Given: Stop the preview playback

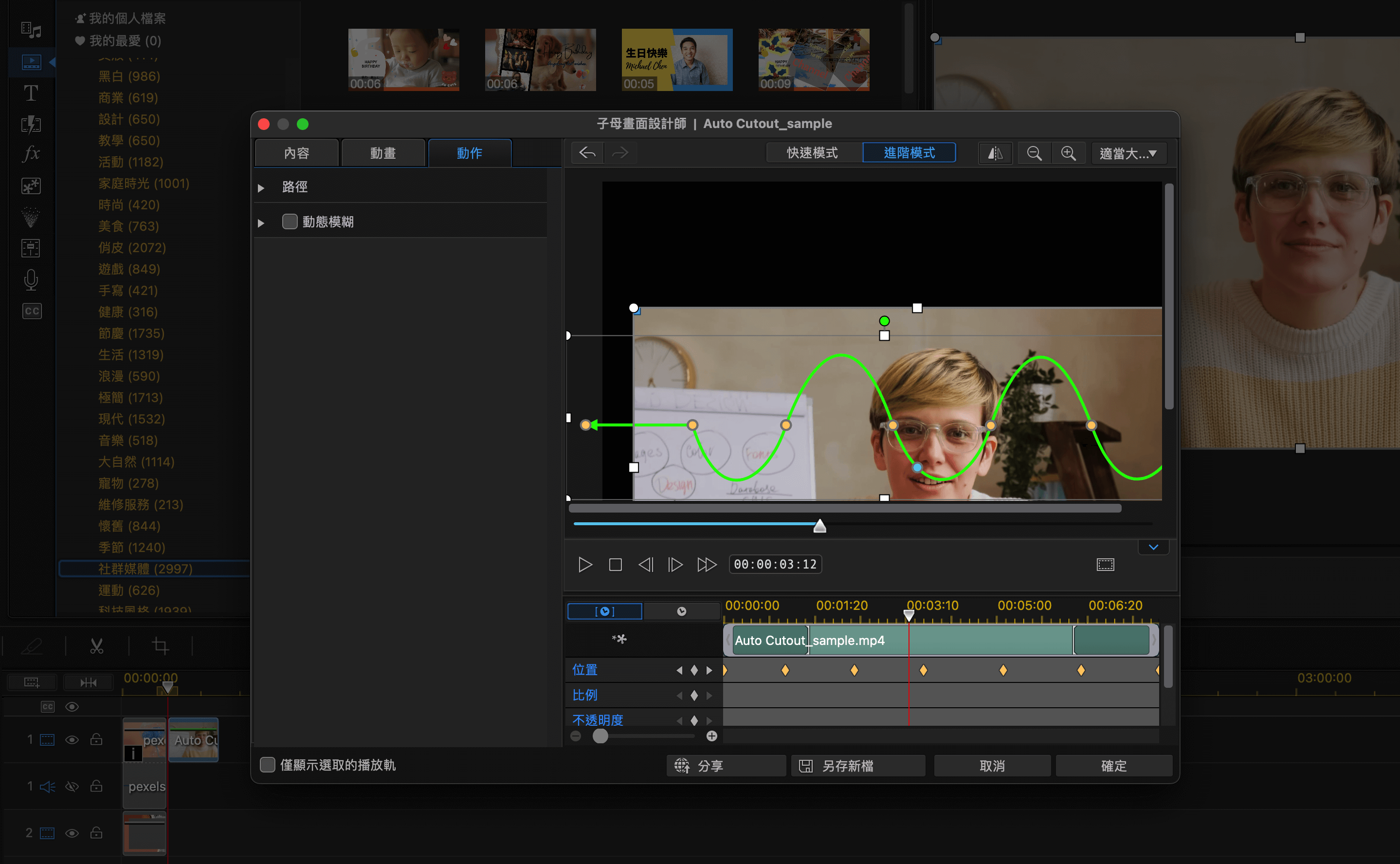Looking at the screenshot, I should click(x=615, y=565).
